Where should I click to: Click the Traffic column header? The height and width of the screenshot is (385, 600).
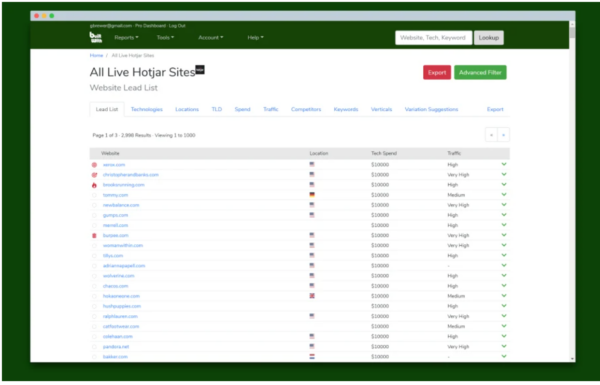(x=454, y=153)
